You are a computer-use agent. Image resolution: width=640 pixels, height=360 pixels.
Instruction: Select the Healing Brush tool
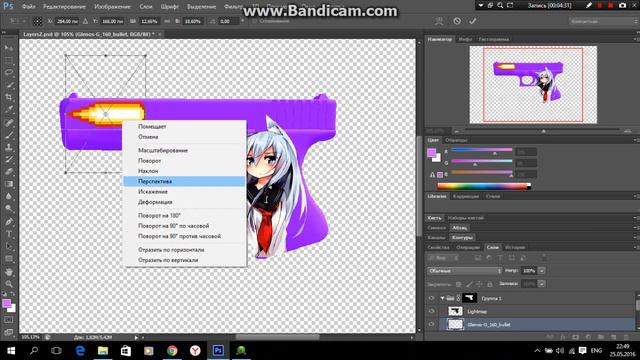(x=9, y=122)
